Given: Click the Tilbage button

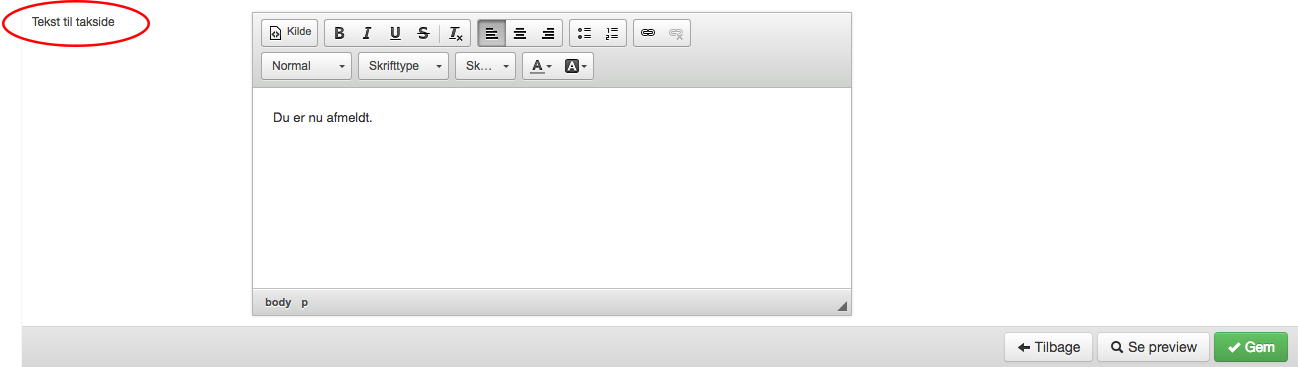Looking at the screenshot, I should pos(1049,347).
